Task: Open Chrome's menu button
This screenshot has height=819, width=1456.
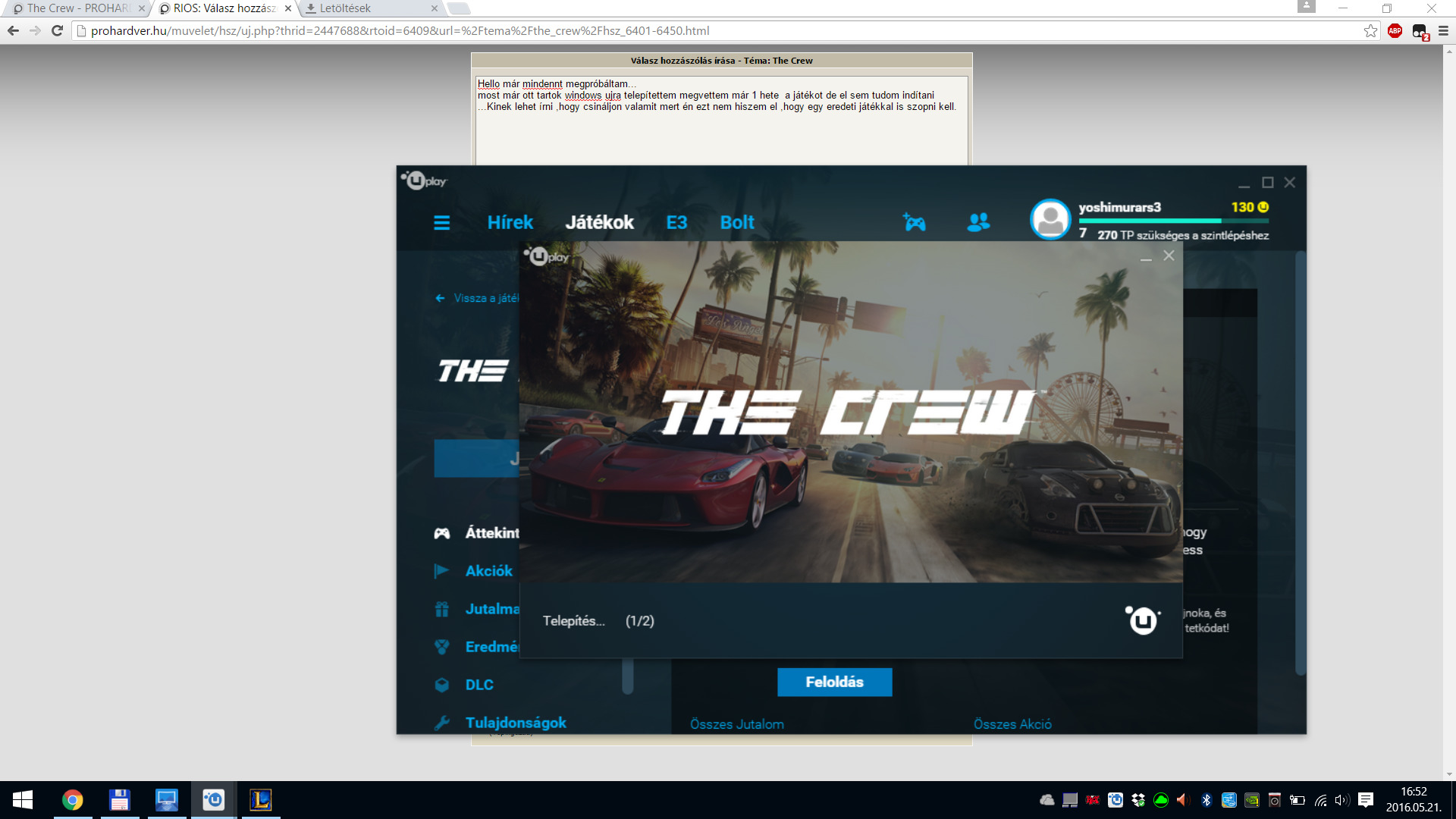Action: (1443, 31)
